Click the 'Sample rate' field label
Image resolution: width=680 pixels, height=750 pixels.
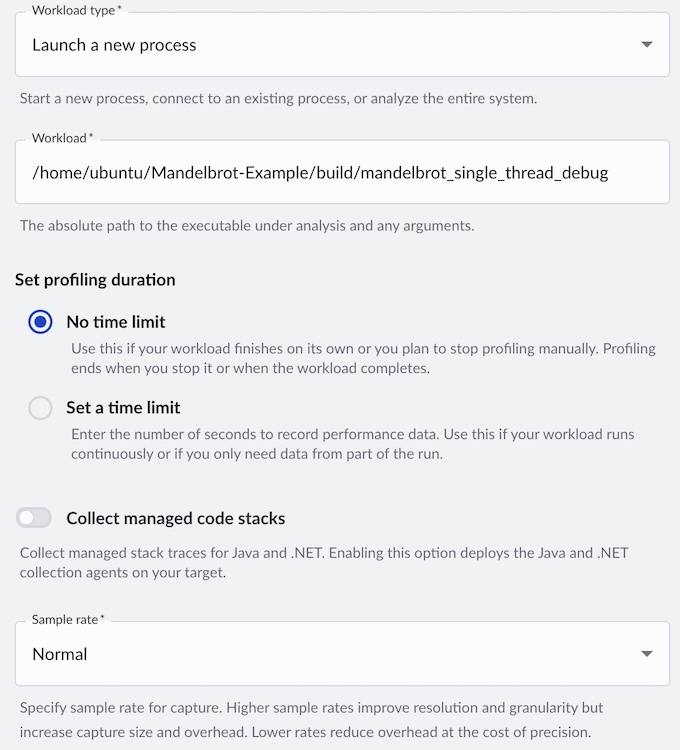[x=66, y=620]
